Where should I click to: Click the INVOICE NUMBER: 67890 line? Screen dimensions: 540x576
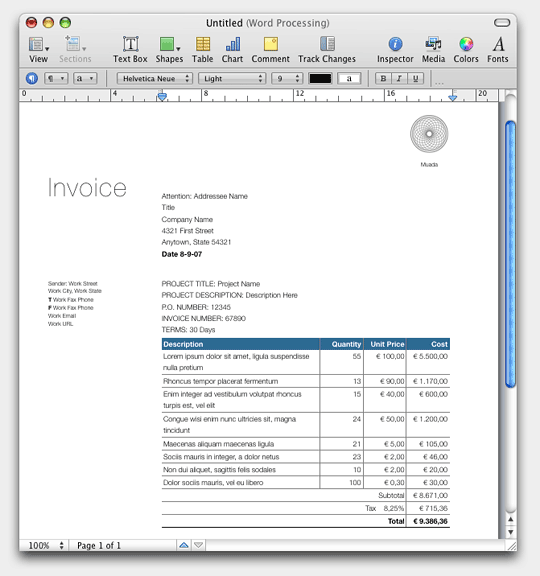click(x=204, y=318)
